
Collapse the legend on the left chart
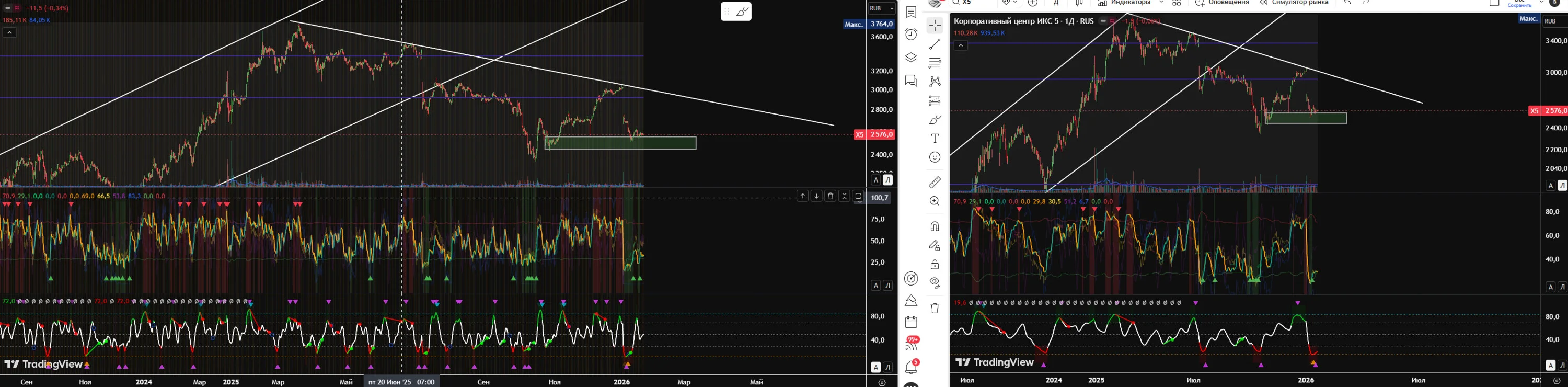coord(9,33)
